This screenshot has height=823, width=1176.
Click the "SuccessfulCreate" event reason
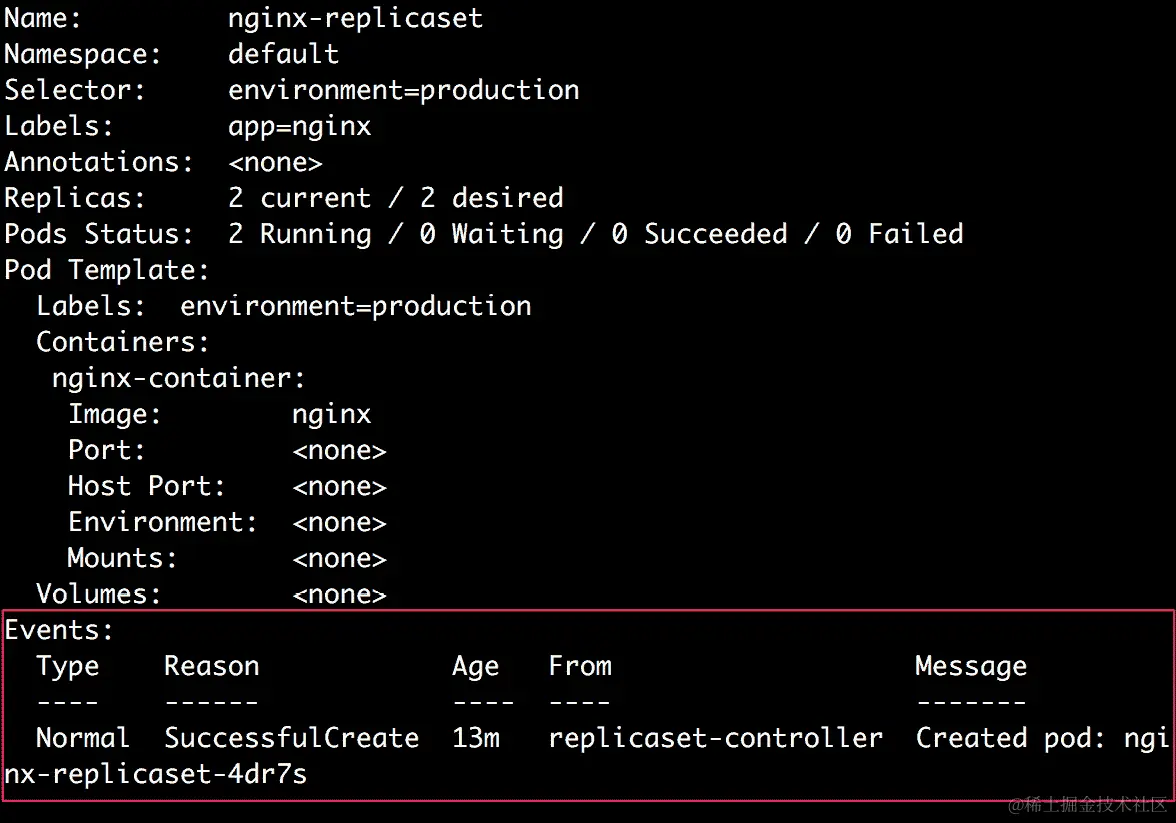291,738
